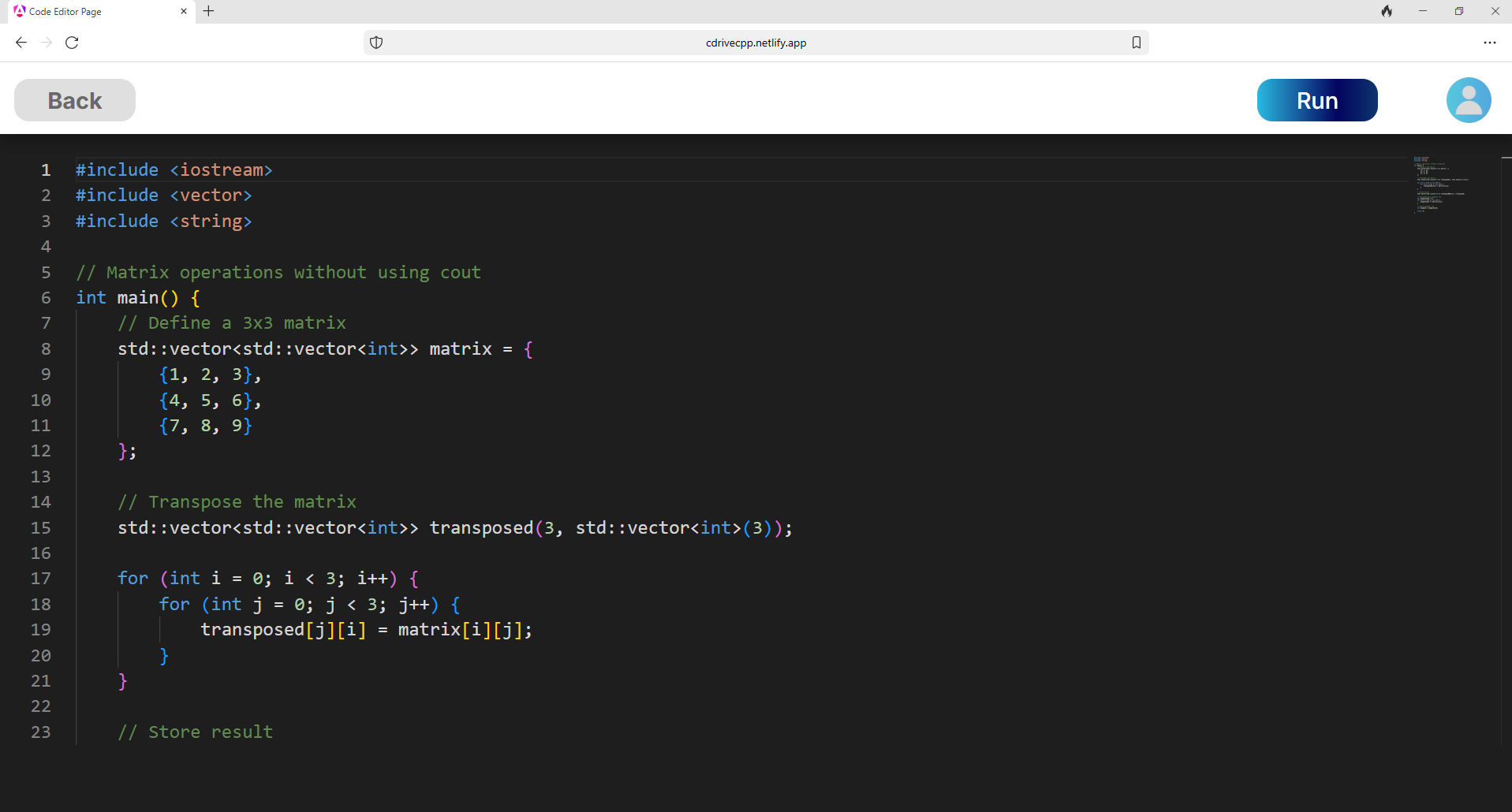1512x812 pixels.
Task: Click the Run button
Action: [1317, 100]
